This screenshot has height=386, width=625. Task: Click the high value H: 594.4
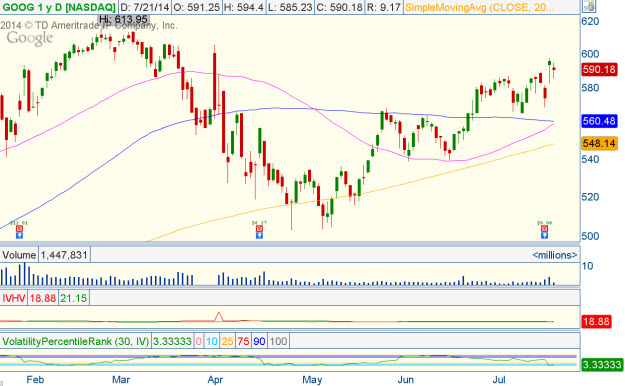[244, 7]
